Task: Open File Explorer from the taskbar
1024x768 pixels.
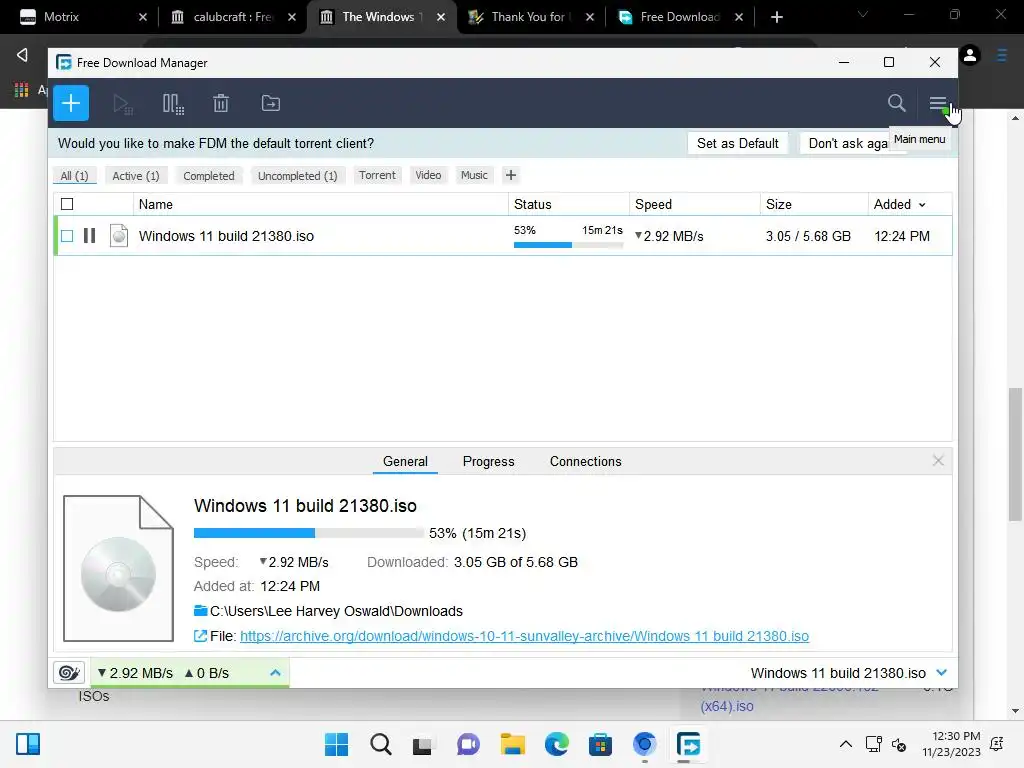Action: coord(513,744)
